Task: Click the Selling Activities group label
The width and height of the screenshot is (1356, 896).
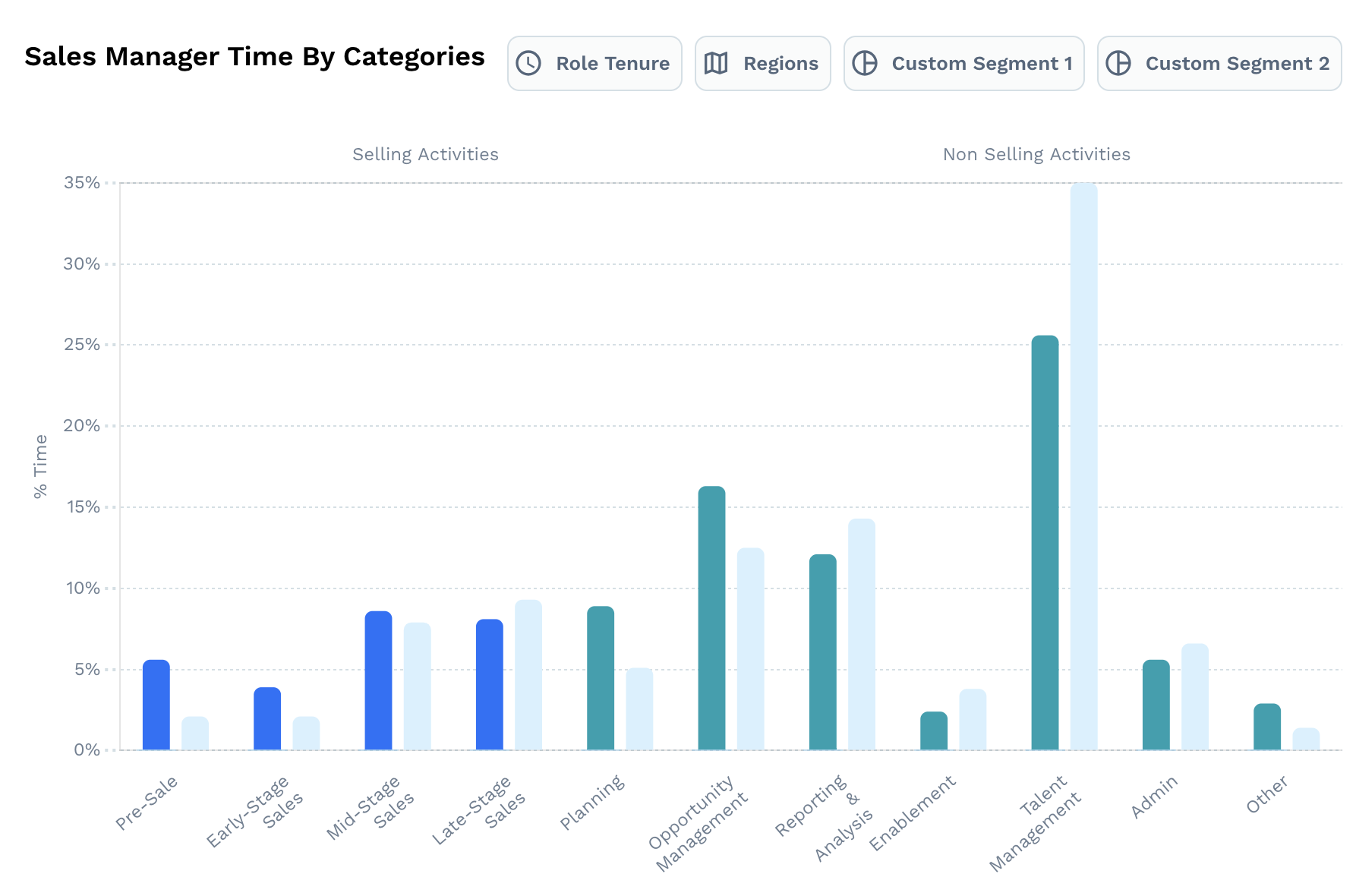Action: [x=425, y=154]
